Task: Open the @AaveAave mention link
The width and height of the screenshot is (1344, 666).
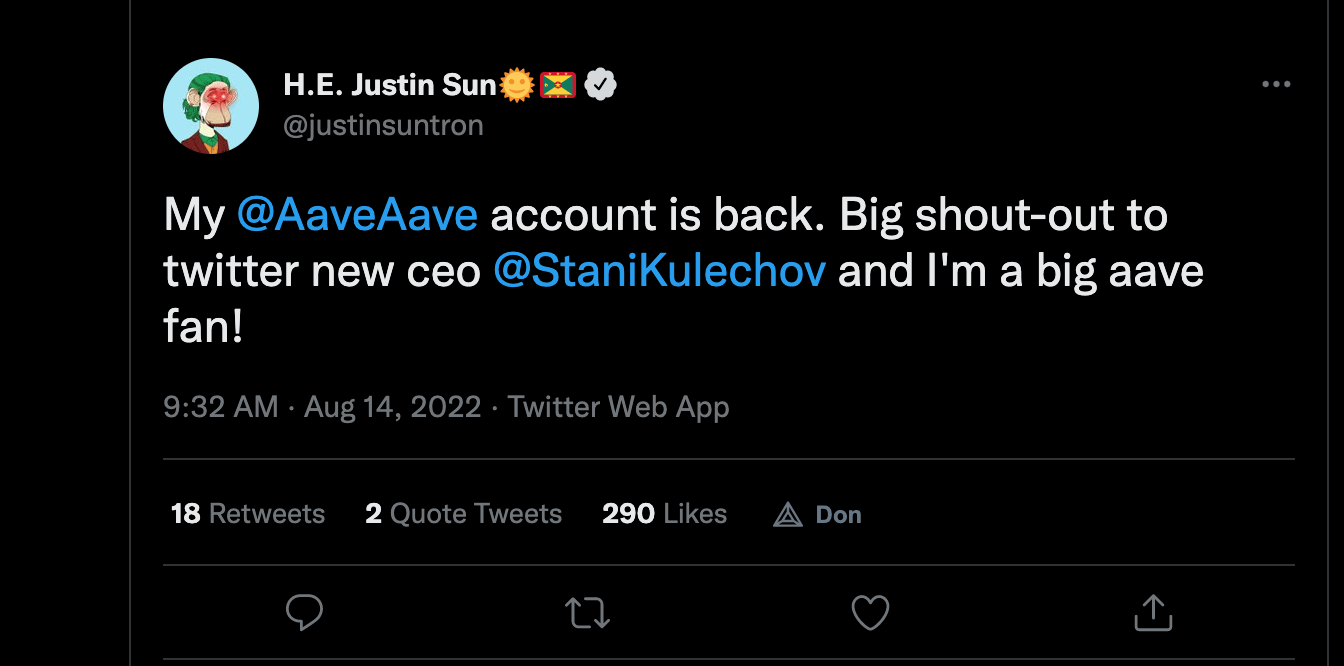Action: pos(357,216)
